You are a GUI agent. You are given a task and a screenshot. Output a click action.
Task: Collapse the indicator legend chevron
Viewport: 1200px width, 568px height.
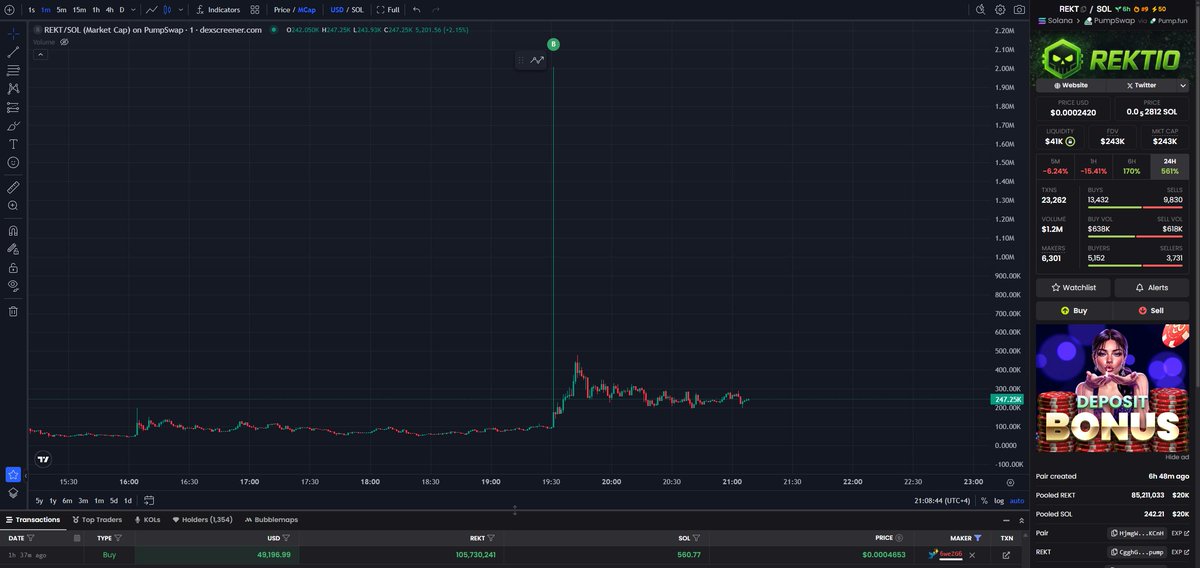pos(40,54)
